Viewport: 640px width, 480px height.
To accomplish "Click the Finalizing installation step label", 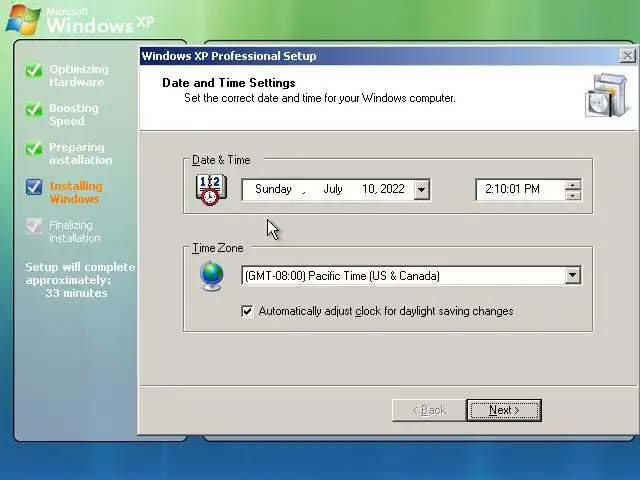I will [75, 231].
